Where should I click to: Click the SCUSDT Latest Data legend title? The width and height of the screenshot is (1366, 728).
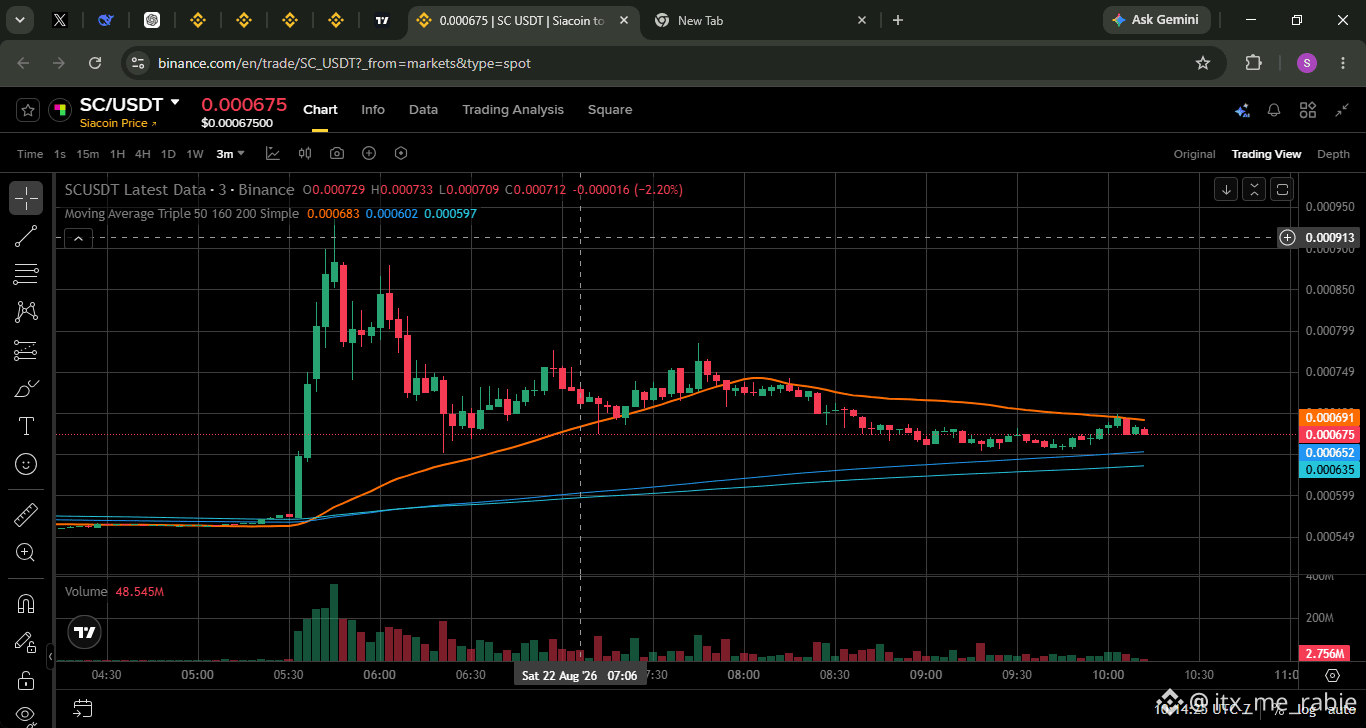(x=180, y=190)
